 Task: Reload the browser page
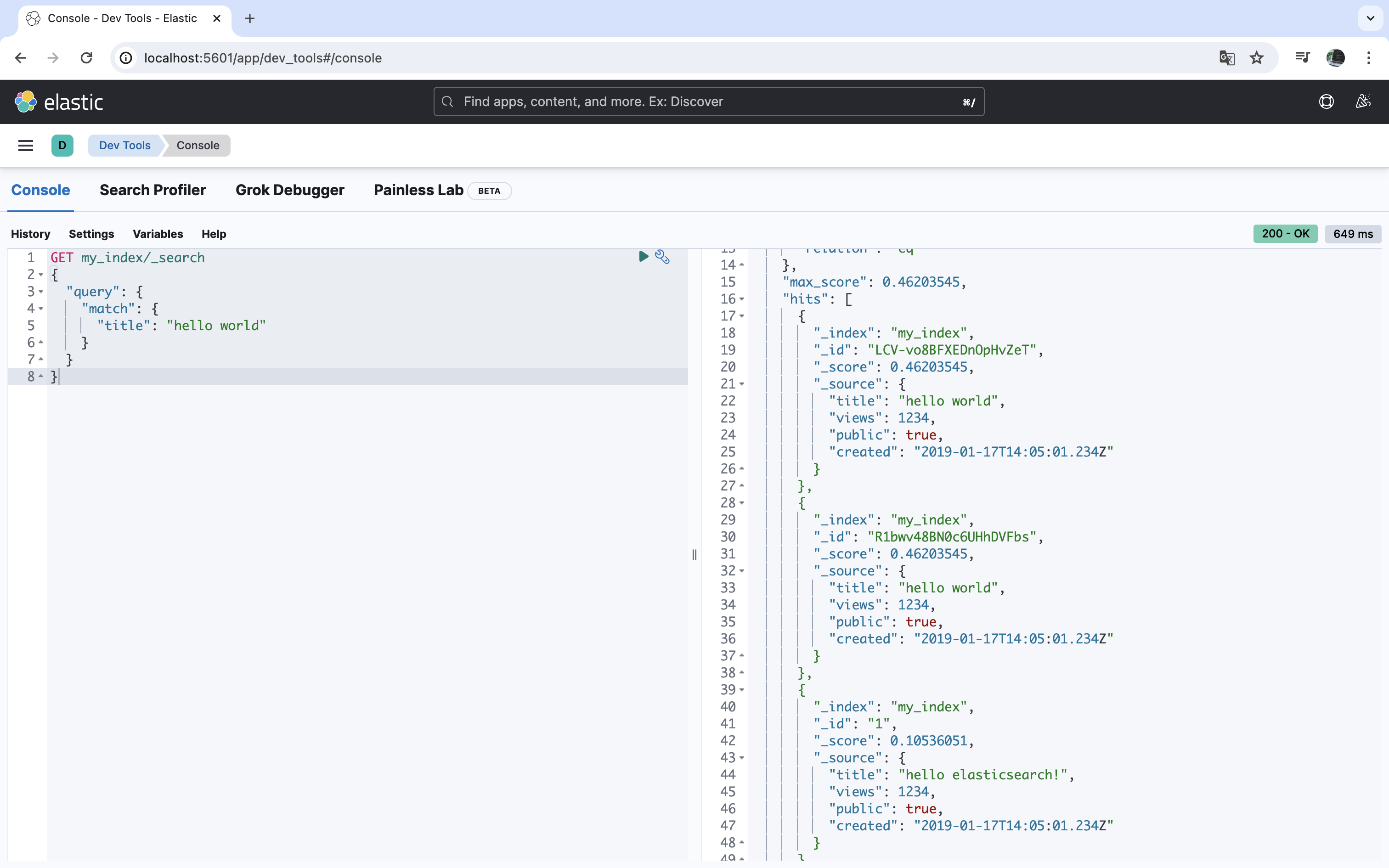tap(87, 58)
